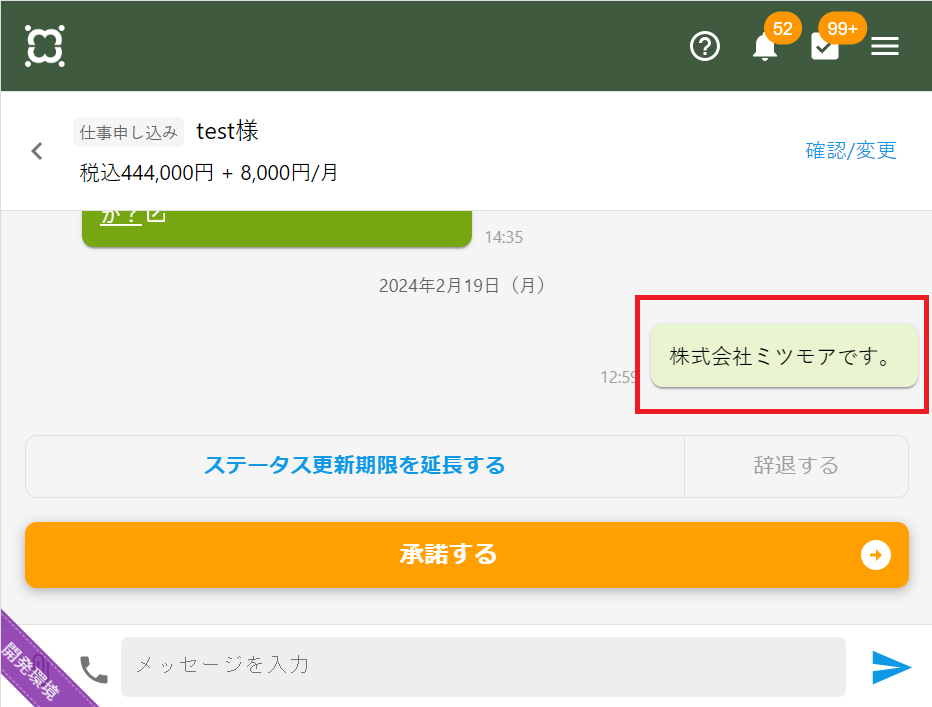Open the hamburger menu
932x707 pixels.
[x=885, y=46]
